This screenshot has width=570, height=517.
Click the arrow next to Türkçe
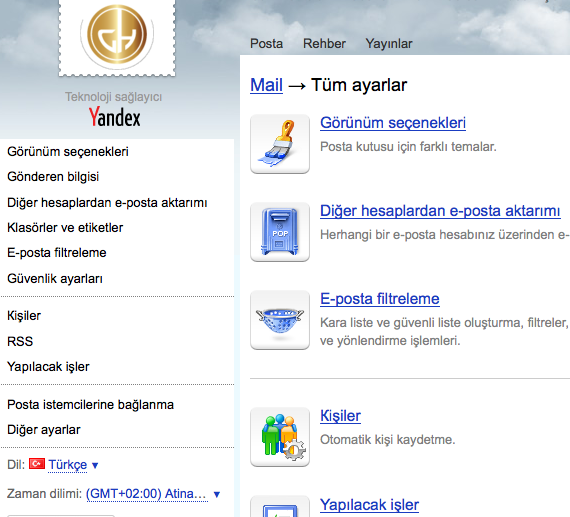pyautogui.click(x=95, y=465)
